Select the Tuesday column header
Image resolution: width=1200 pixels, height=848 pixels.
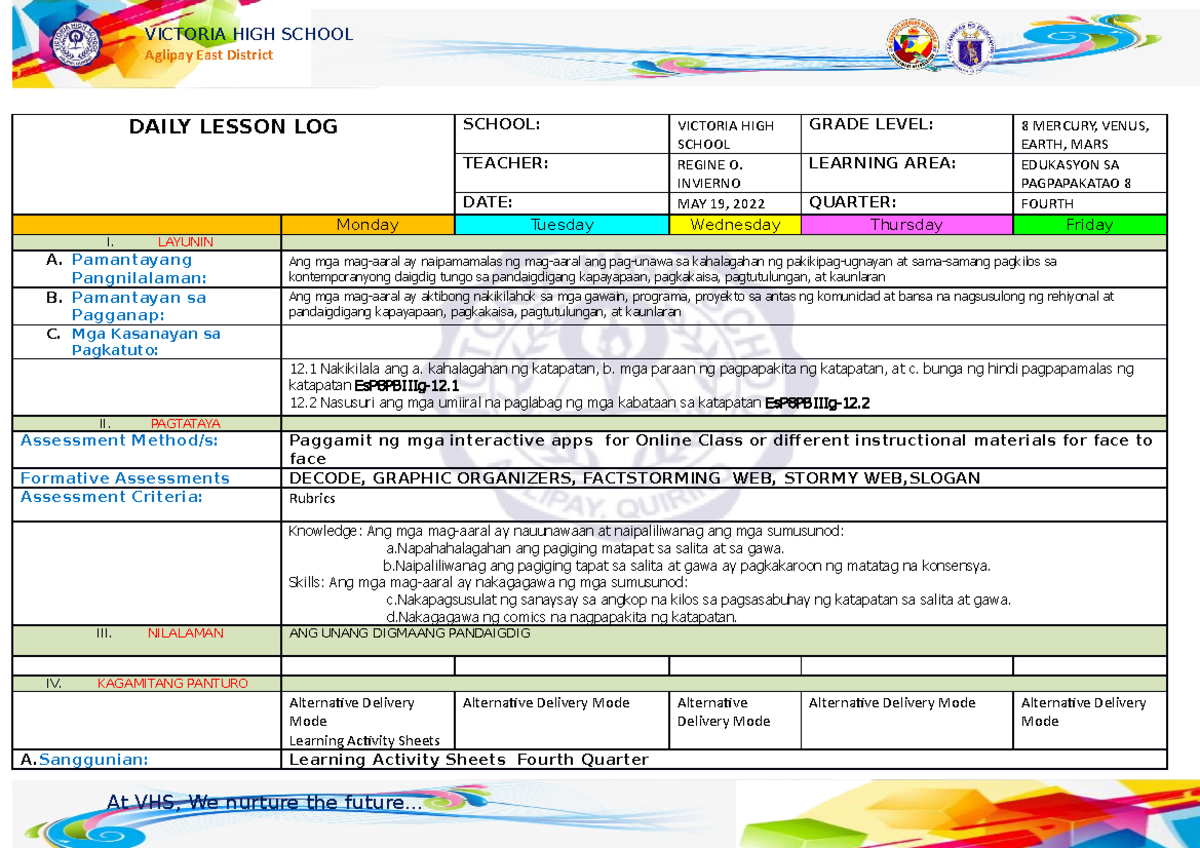pyautogui.click(x=560, y=225)
